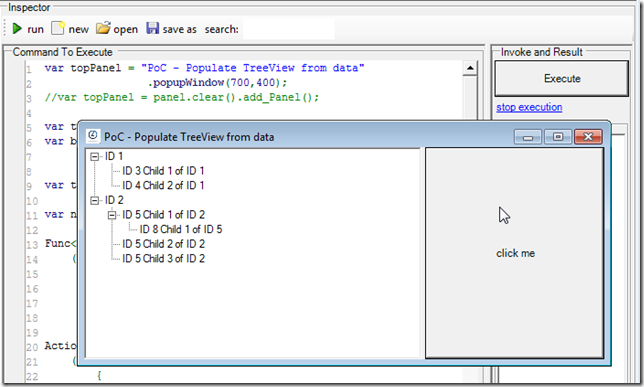Select 'ID 3 Child 1 of ID 1'
644x387 pixels.
(x=163, y=171)
